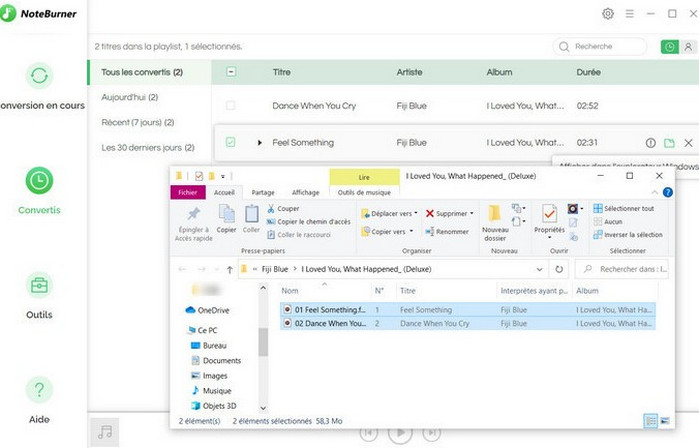Uncheck Feel Something checkbox

click(230, 142)
